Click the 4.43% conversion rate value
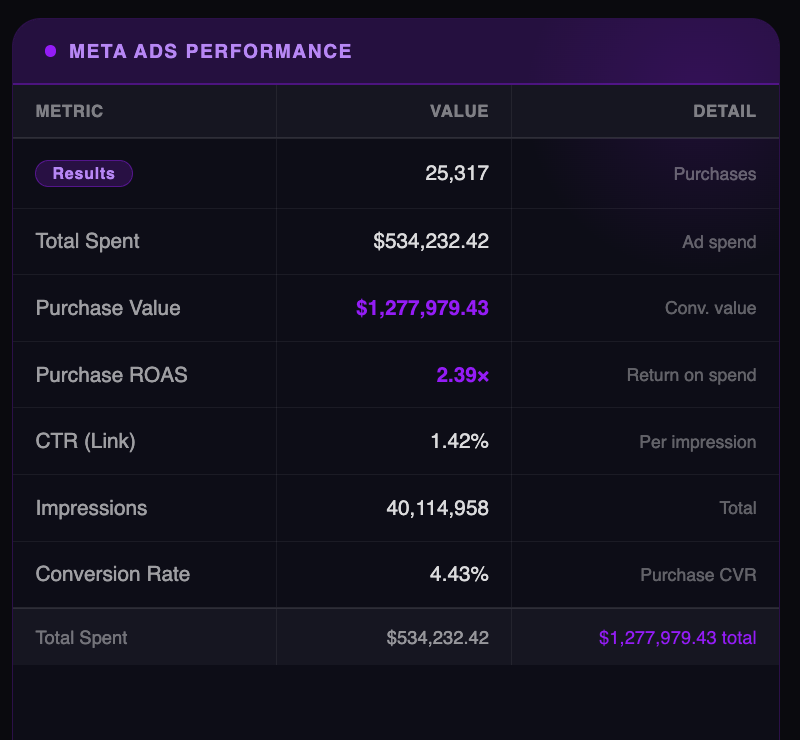 click(459, 574)
